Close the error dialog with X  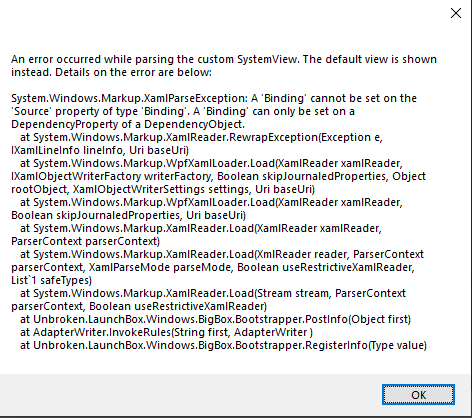pos(456,13)
